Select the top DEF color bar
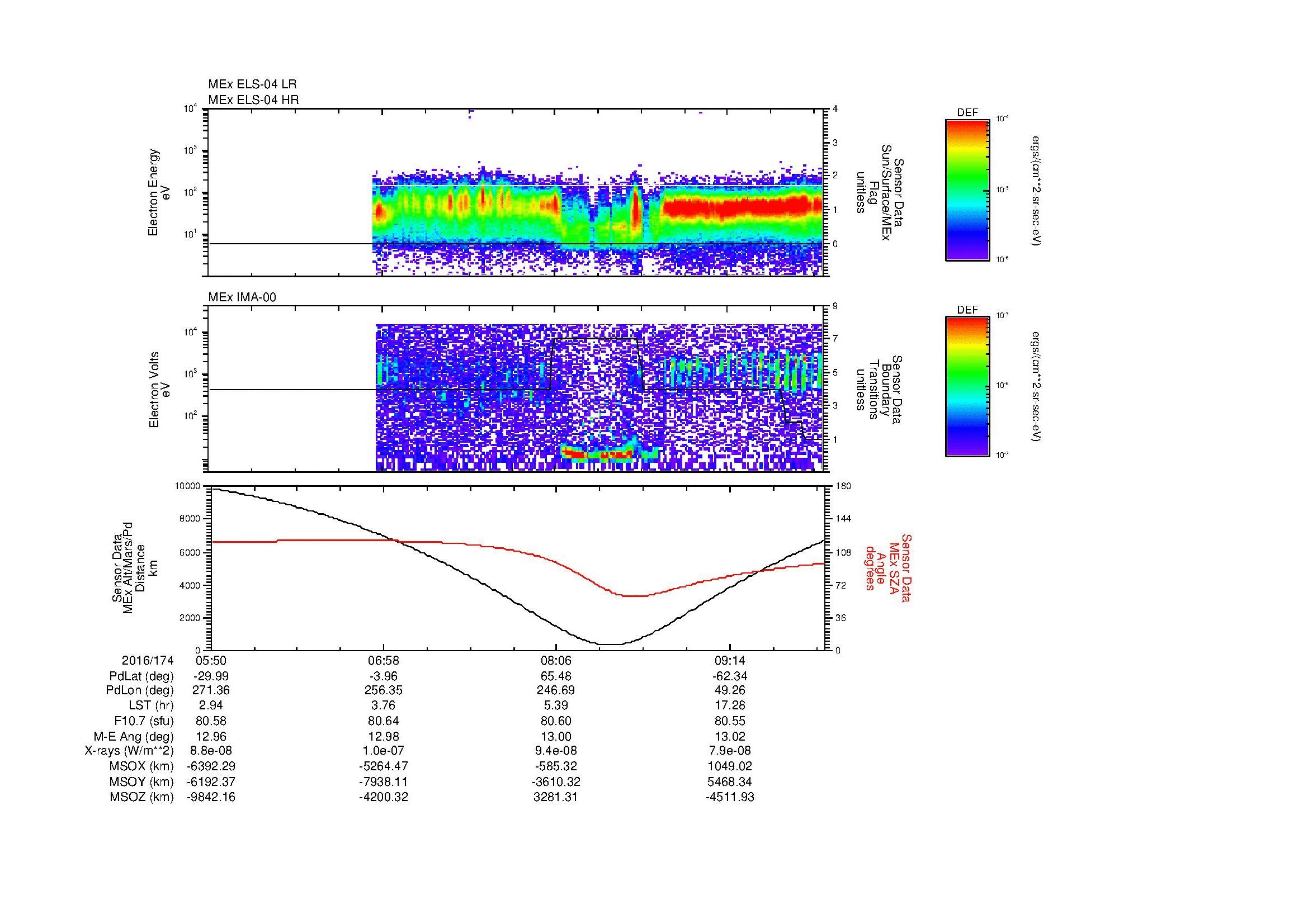This screenshot has height=924, width=1308. tap(967, 189)
